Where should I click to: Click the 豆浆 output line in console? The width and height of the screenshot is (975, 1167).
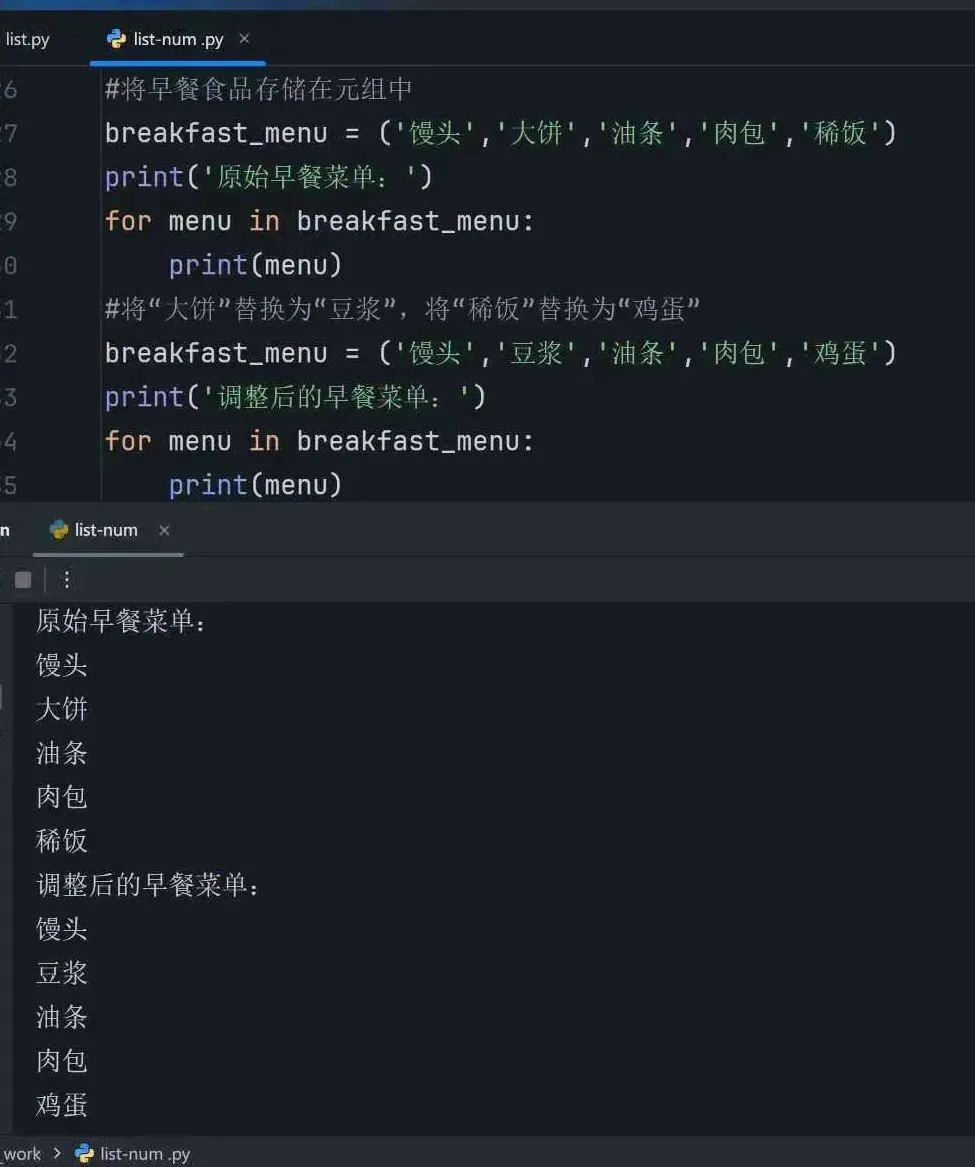coord(62,973)
